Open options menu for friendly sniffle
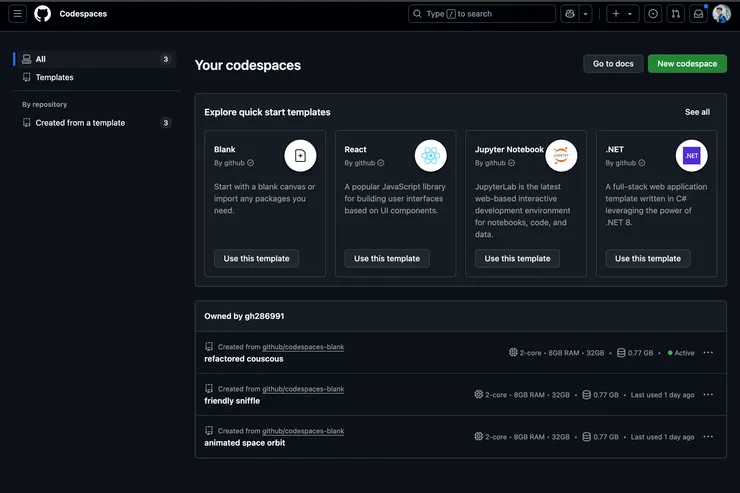Screen dimensions: 740x493 [708, 395]
